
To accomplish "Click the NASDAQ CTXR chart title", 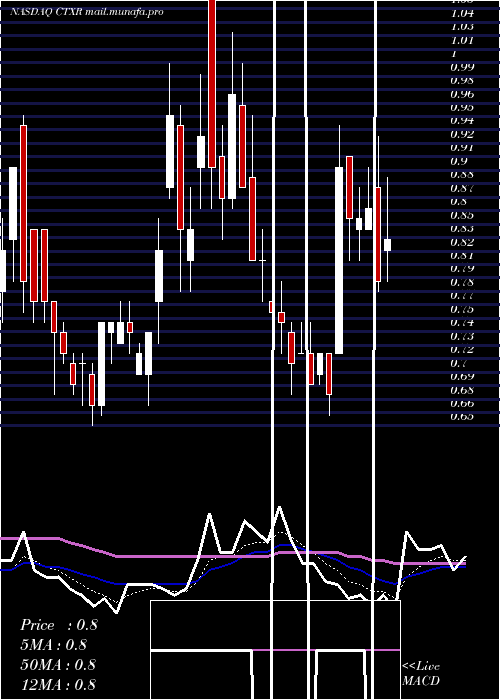I will pyautogui.click(x=87, y=12).
